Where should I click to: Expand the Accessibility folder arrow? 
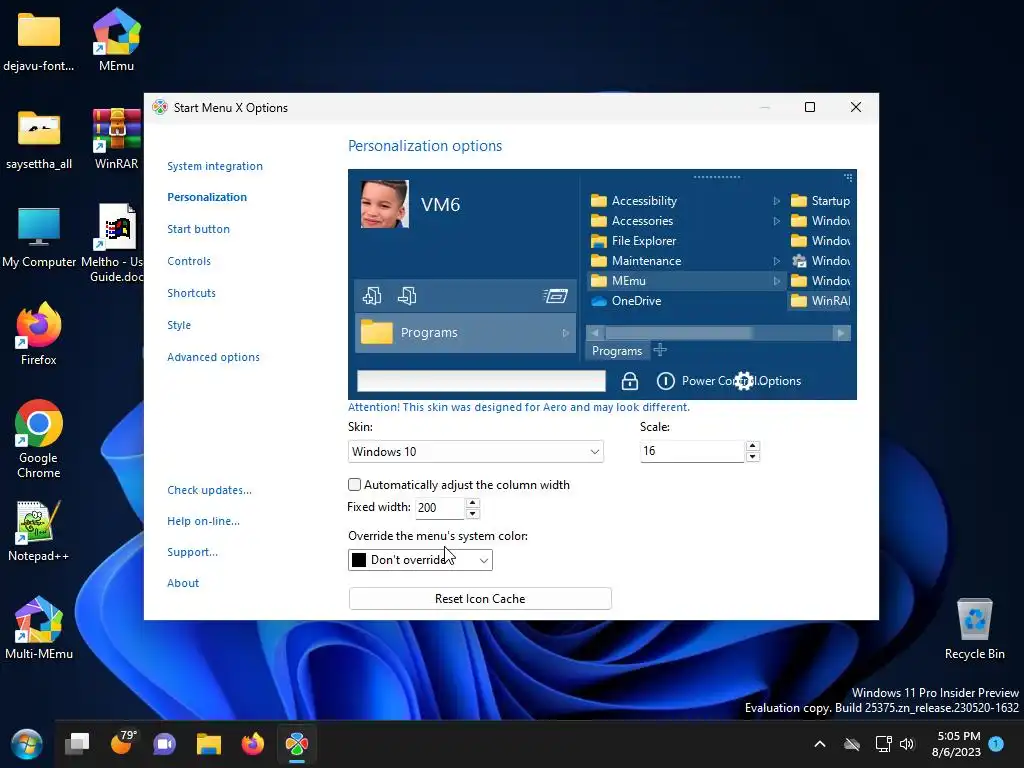tap(776, 201)
